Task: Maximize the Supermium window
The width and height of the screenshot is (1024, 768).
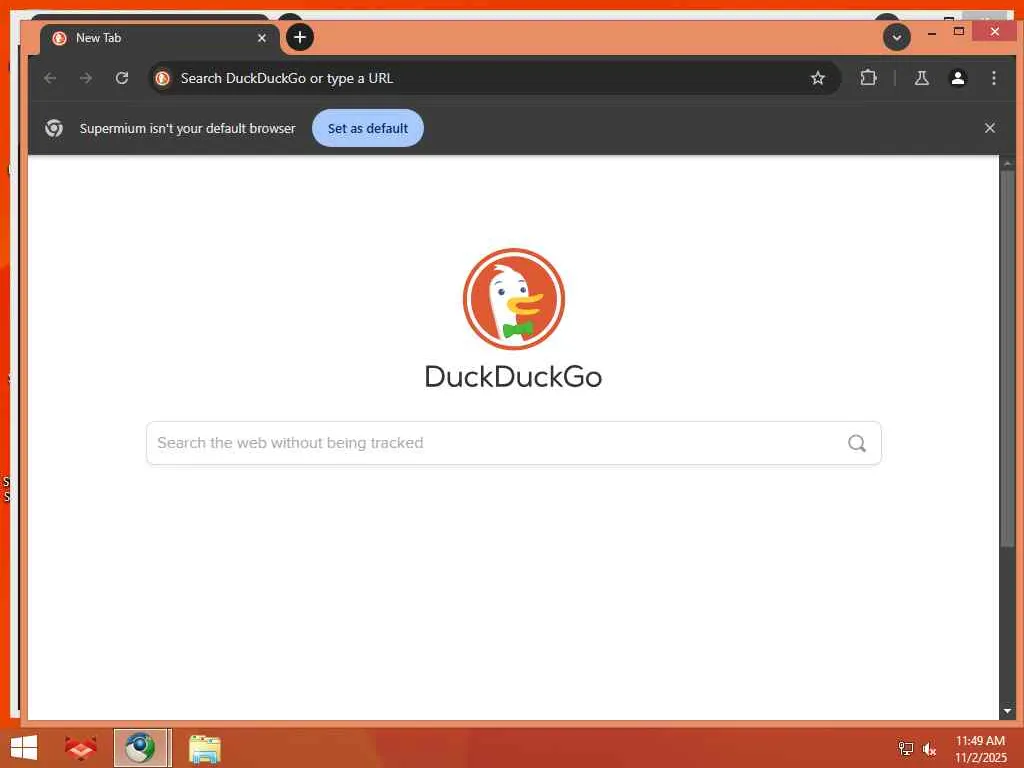Action: 959,31
